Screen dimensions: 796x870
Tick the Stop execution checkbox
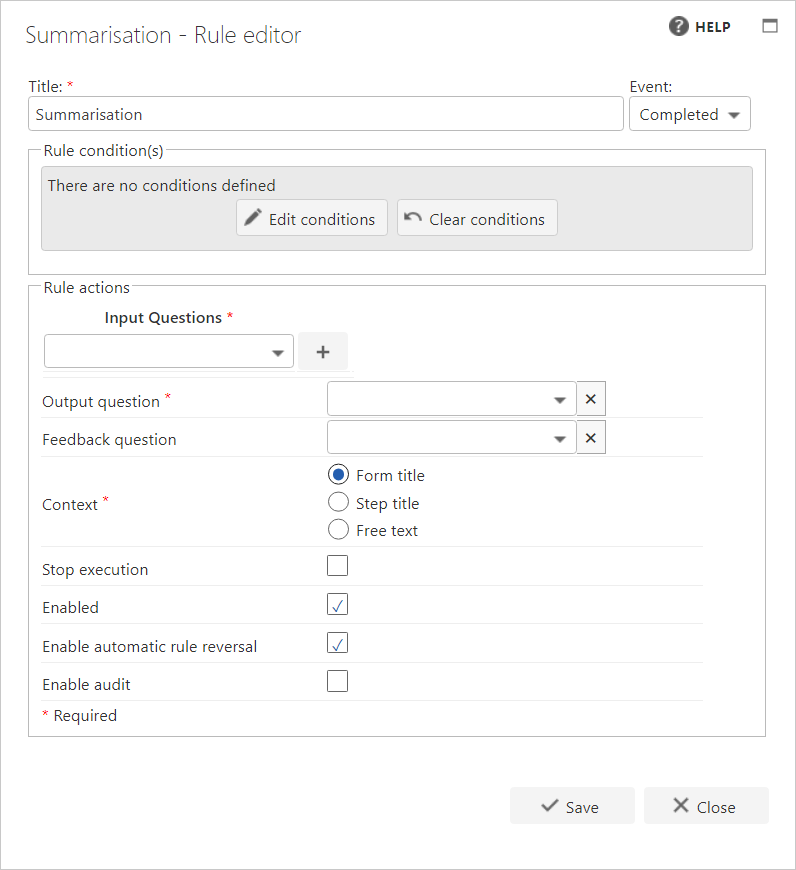coord(337,566)
